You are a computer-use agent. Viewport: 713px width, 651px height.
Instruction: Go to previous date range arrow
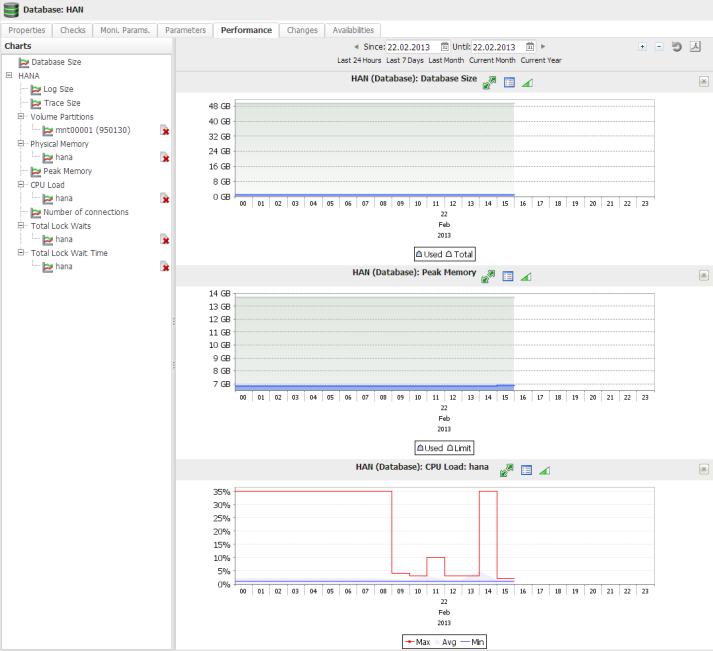[x=356, y=46]
